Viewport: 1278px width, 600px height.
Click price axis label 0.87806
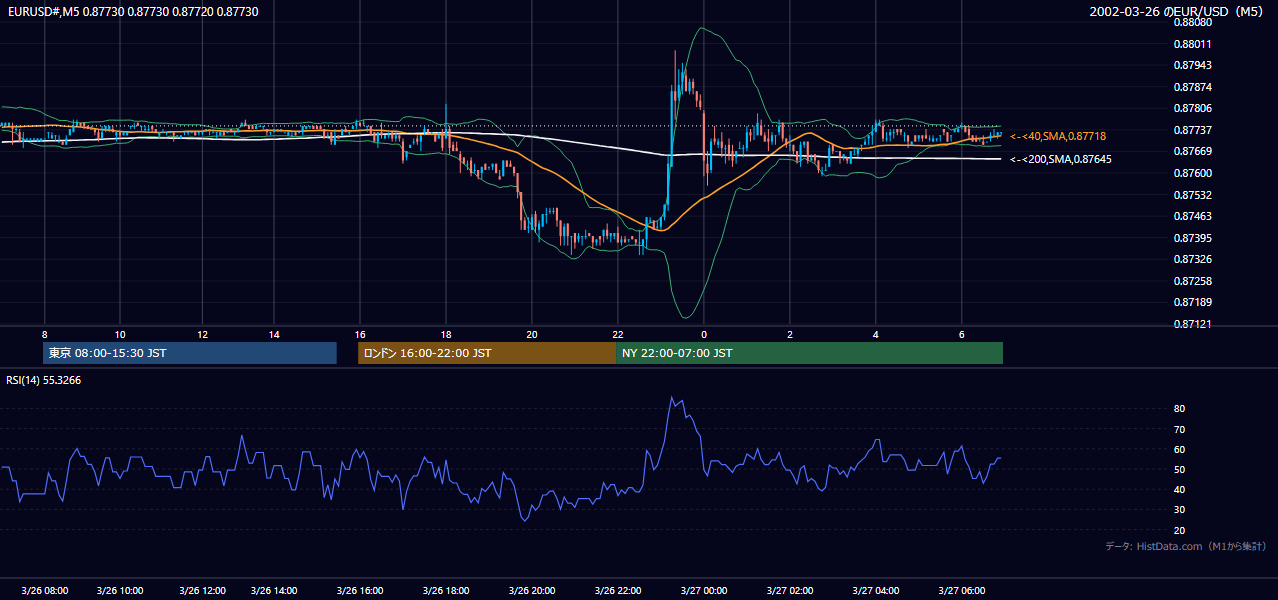pyautogui.click(x=1193, y=109)
